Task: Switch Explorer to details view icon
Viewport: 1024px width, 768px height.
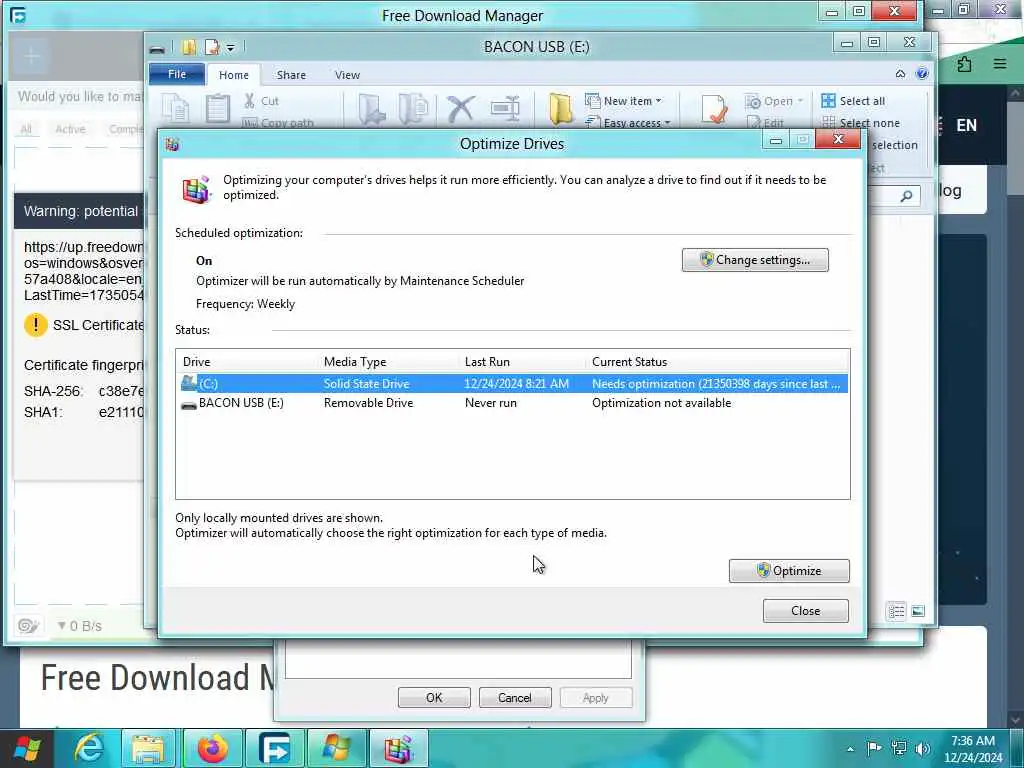Action: pyautogui.click(x=897, y=611)
